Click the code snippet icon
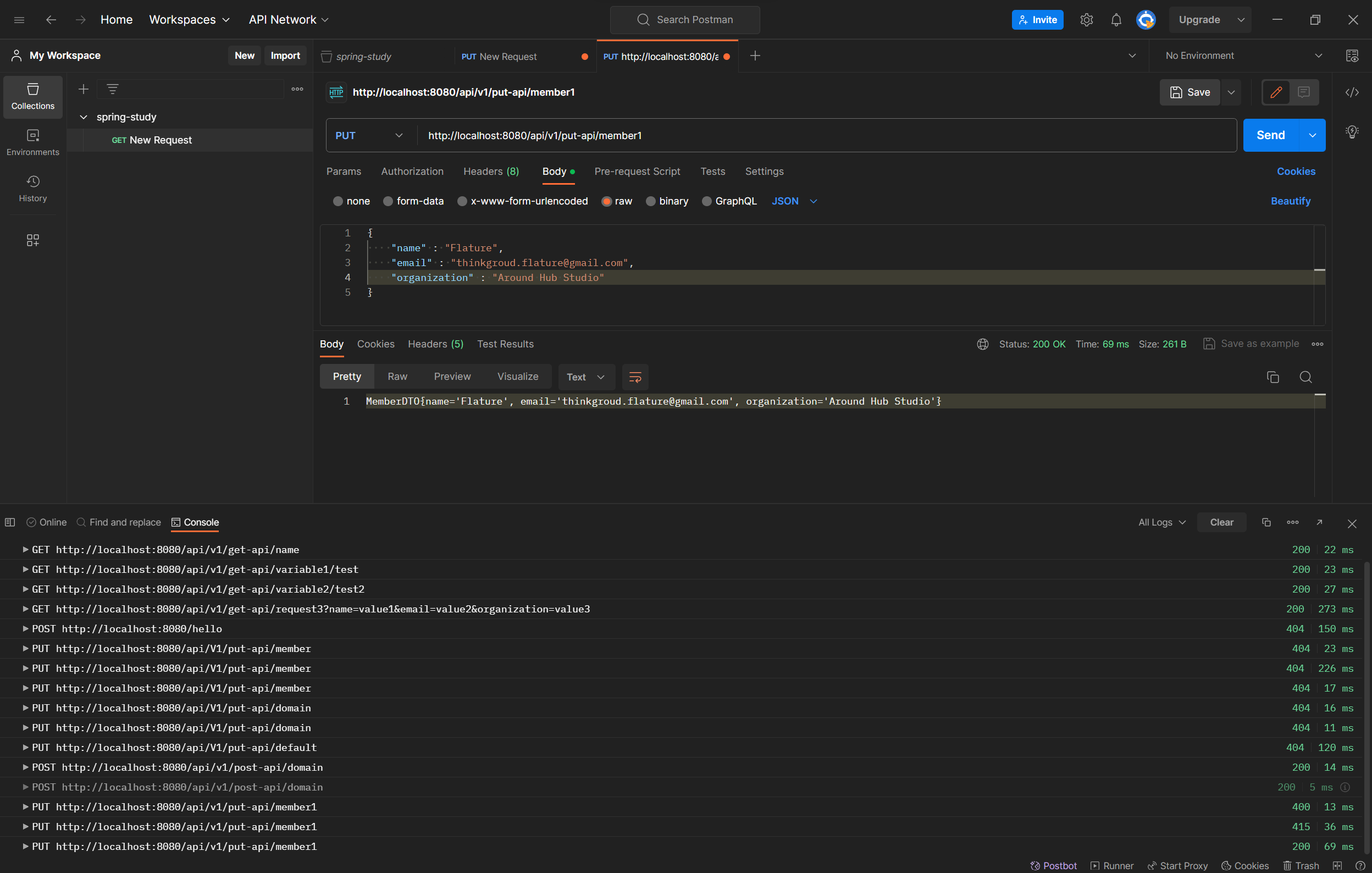Screen dimensions: 1372x873 click(x=1352, y=92)
